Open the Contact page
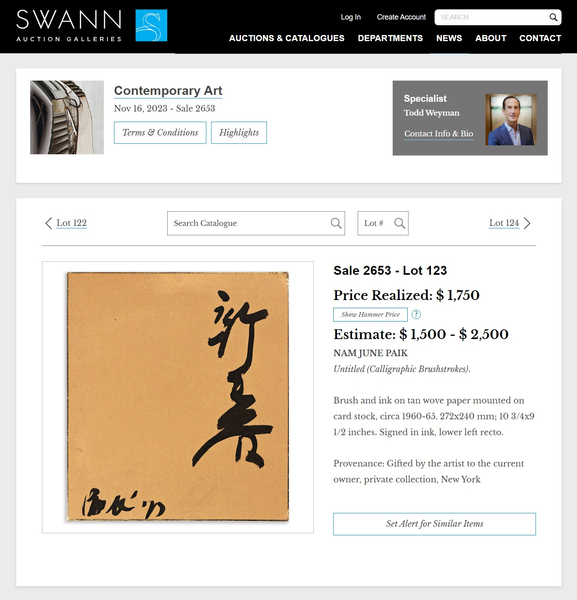 click(540, 38)
